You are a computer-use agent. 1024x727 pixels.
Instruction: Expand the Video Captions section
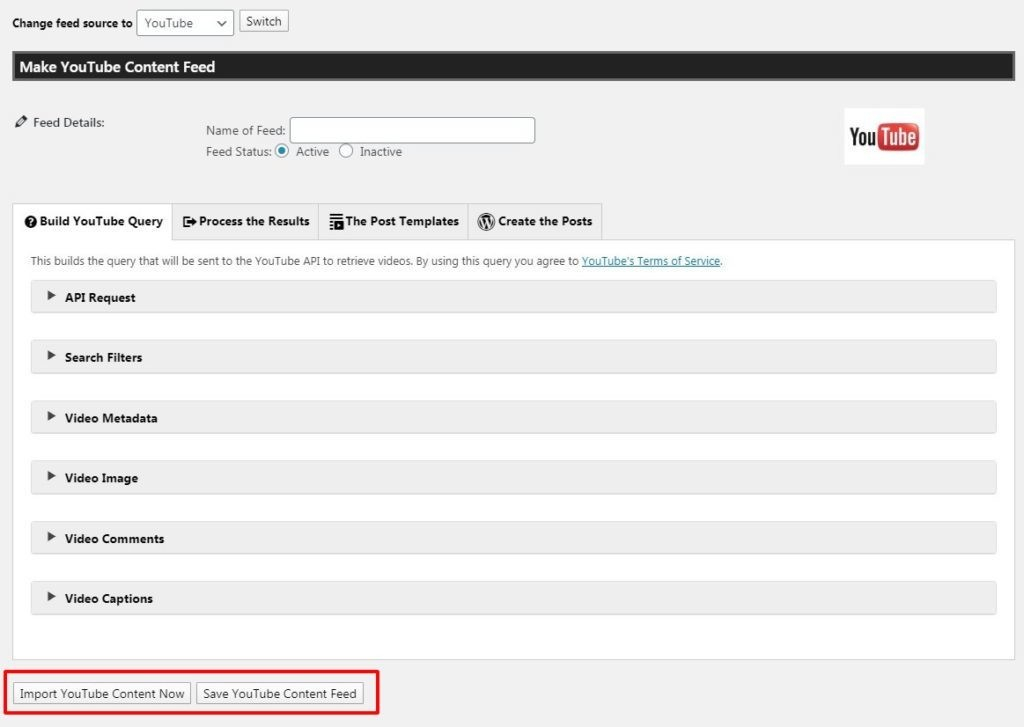[108, 598]
